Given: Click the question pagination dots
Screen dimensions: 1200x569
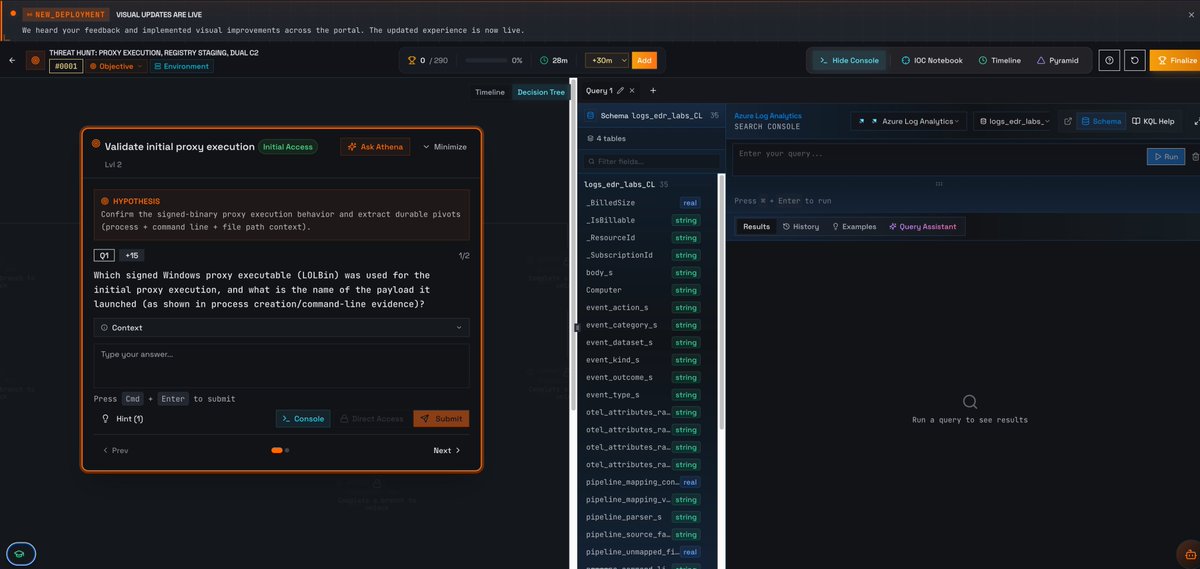Looking at the screenshot, I should (x=280, y=450).
